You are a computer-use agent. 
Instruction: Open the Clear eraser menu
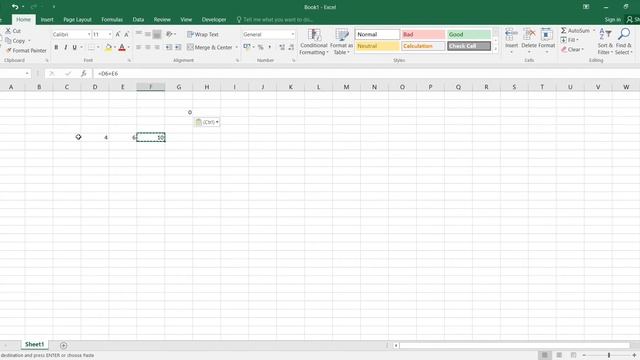[x=572, y=49]
